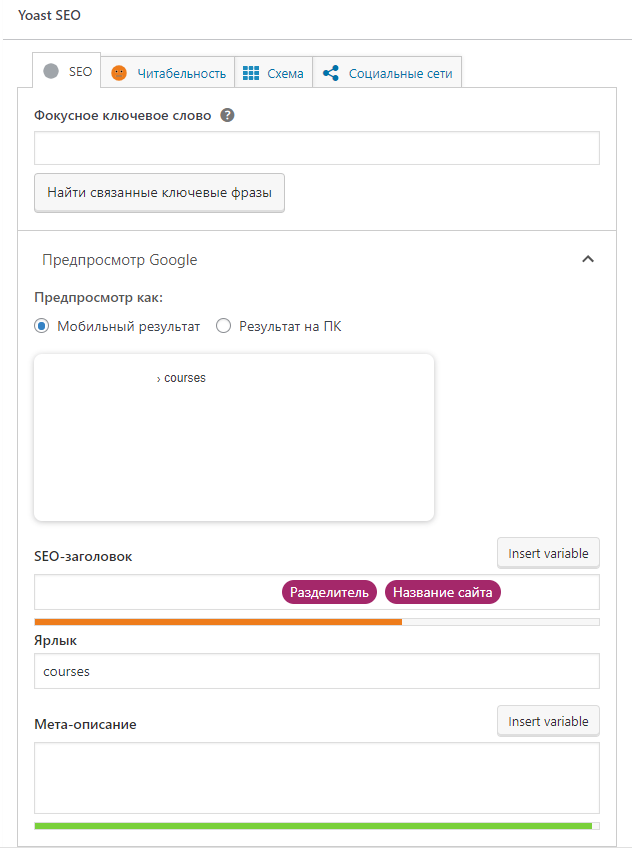Click Insert variable for SEO-заголовок
This screenshot has width=632, height=849.
coord(548,553)
